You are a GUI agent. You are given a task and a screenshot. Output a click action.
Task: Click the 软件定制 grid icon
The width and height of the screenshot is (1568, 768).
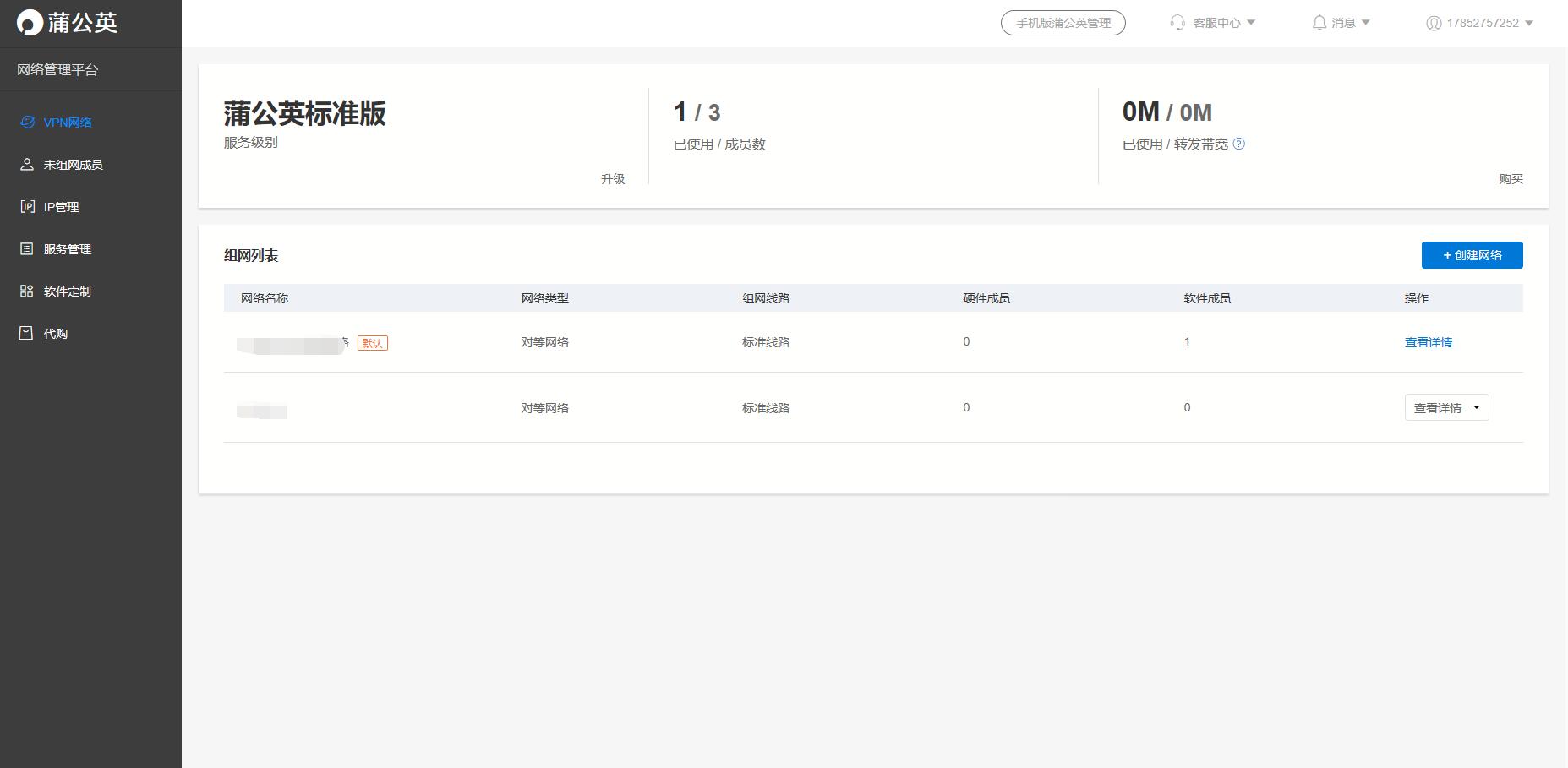27,291
